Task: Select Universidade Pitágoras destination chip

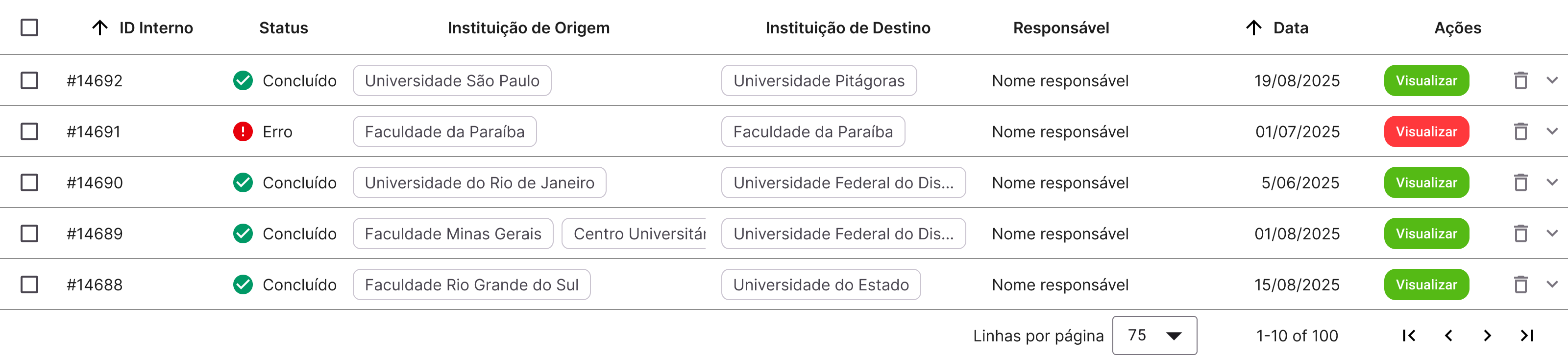Action: tap(819, 80)
